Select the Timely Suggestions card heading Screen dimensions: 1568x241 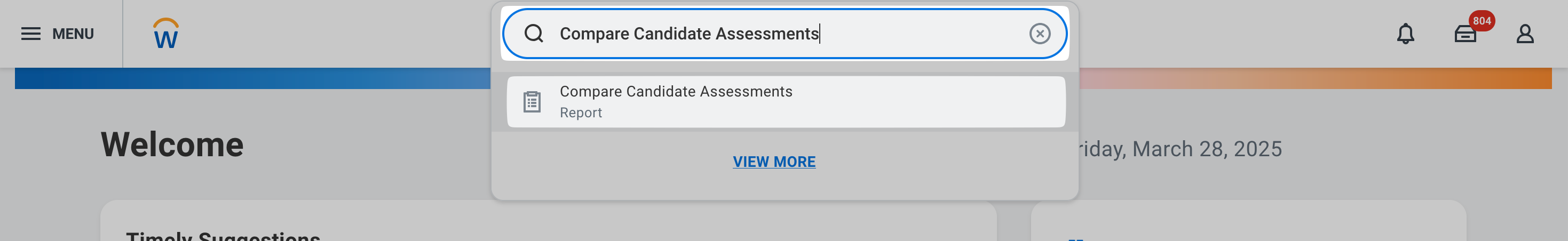(223, 236)
